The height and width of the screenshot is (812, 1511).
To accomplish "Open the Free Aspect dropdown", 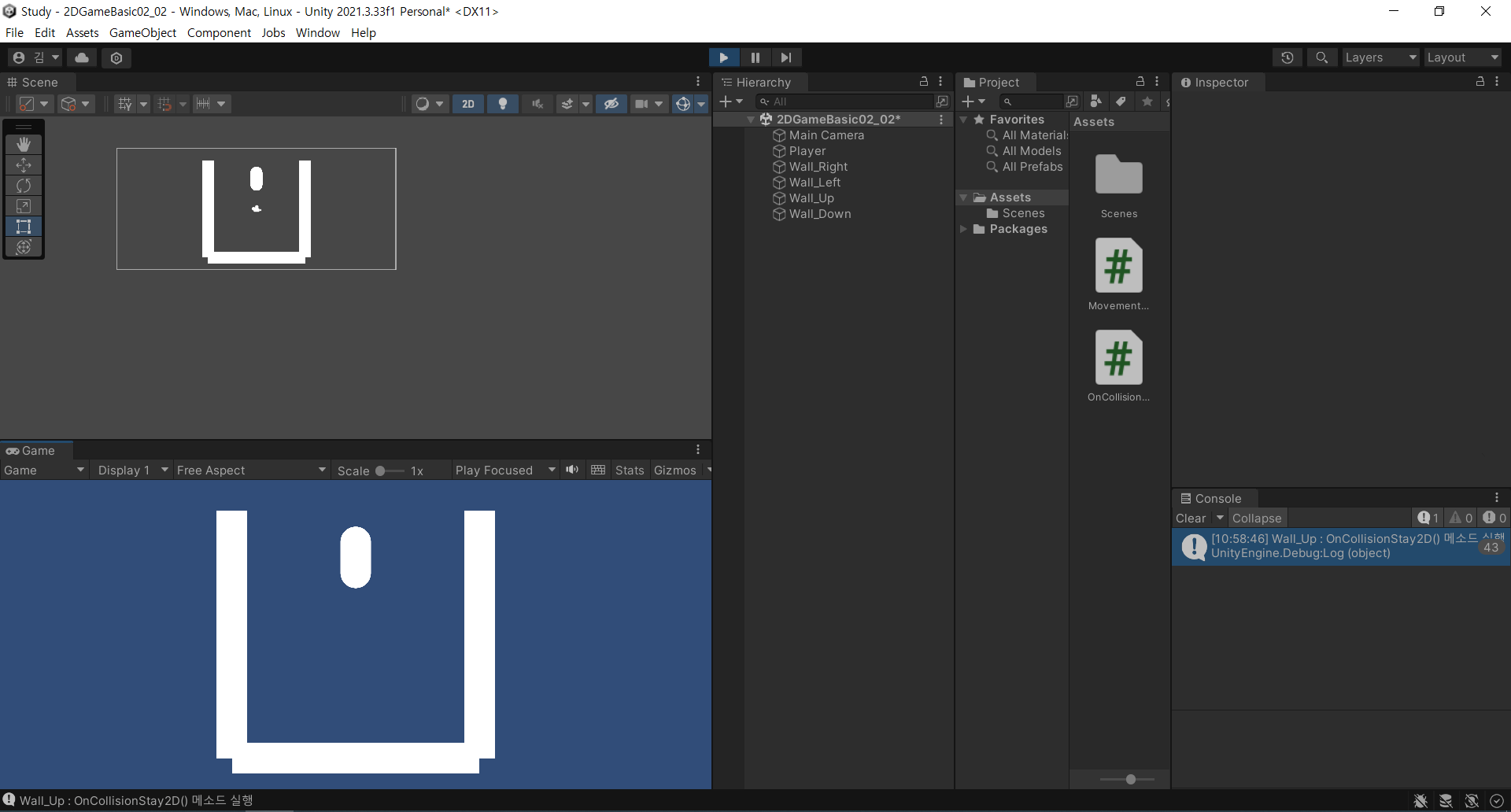I will [x=250, y=470].
